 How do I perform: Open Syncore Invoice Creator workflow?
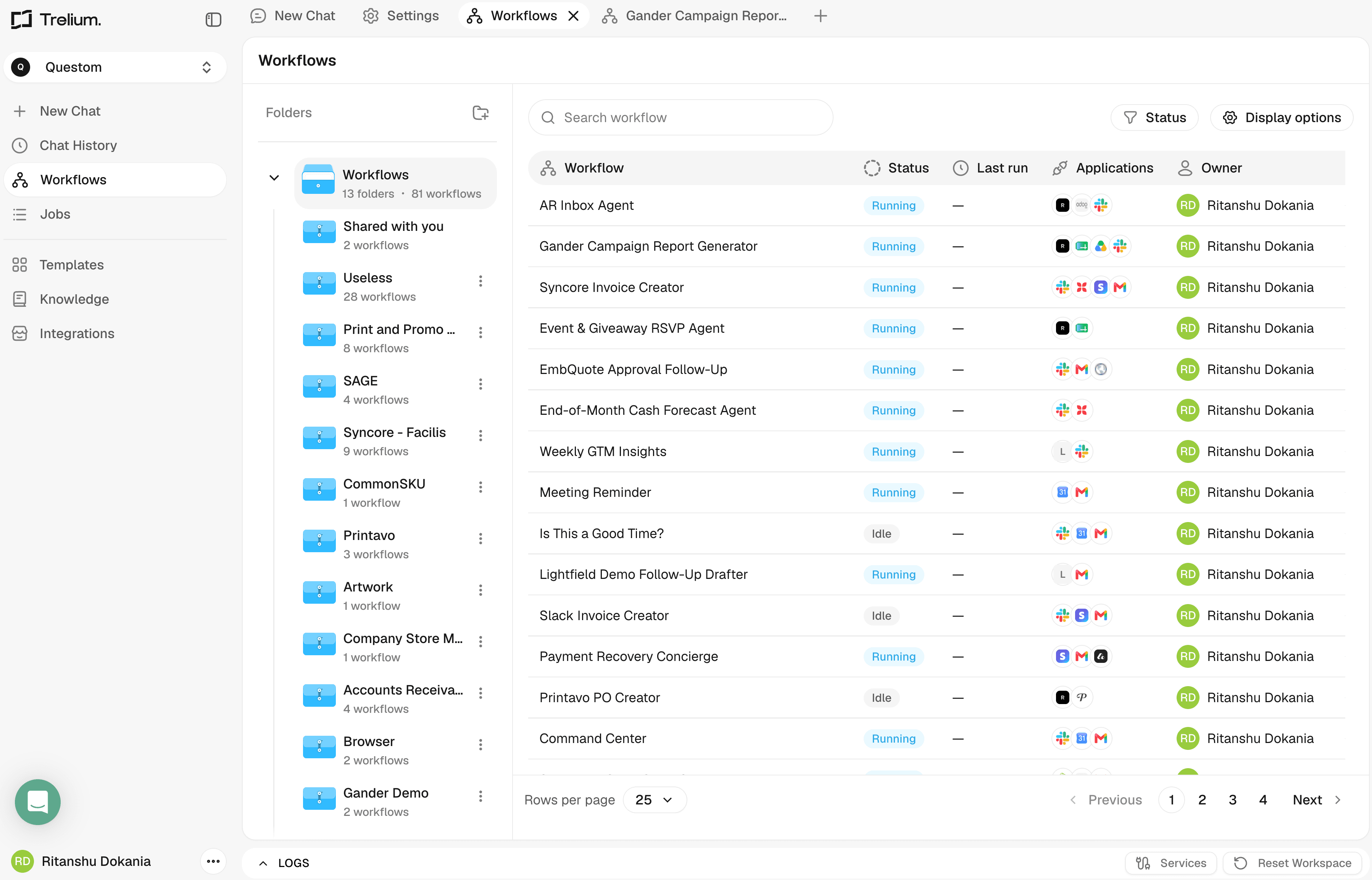[611, 287]
